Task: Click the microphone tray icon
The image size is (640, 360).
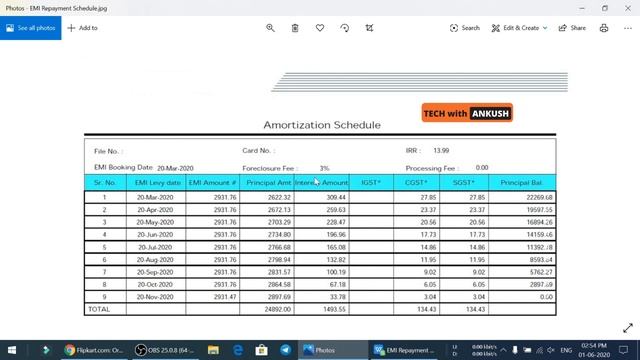Action: coord(515,350)
